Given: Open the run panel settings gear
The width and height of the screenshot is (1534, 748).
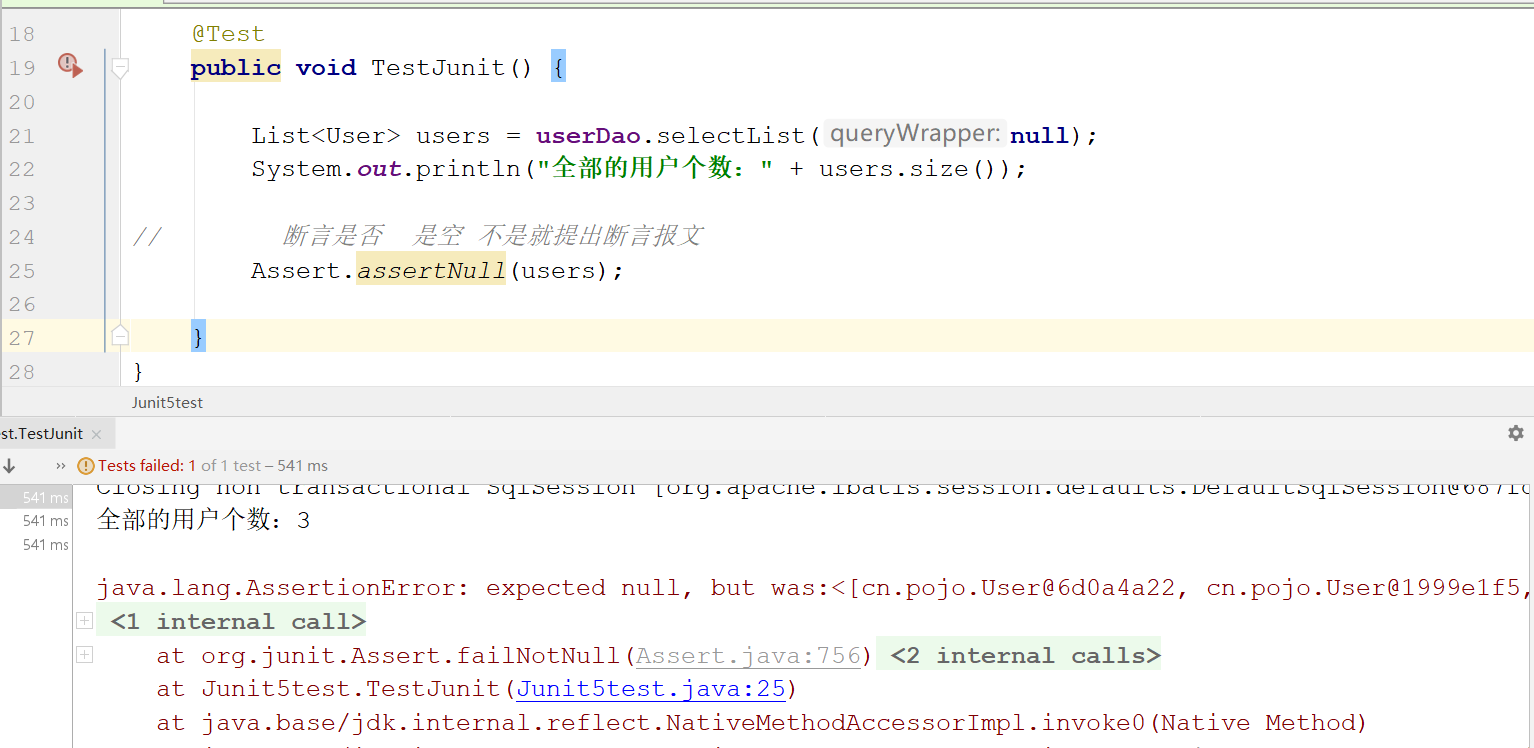Looking at the screenshot, I should pyautogui.click(x=1516, y=433).
